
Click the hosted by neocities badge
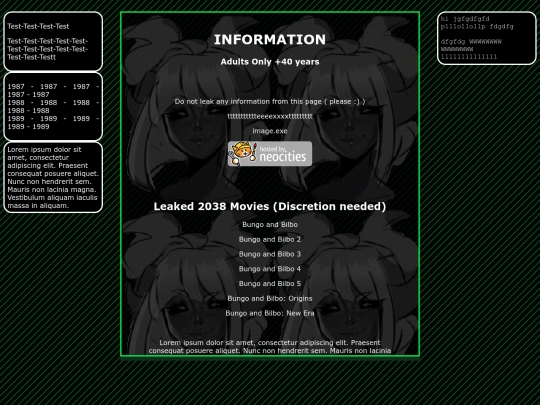tap(270, 154)
